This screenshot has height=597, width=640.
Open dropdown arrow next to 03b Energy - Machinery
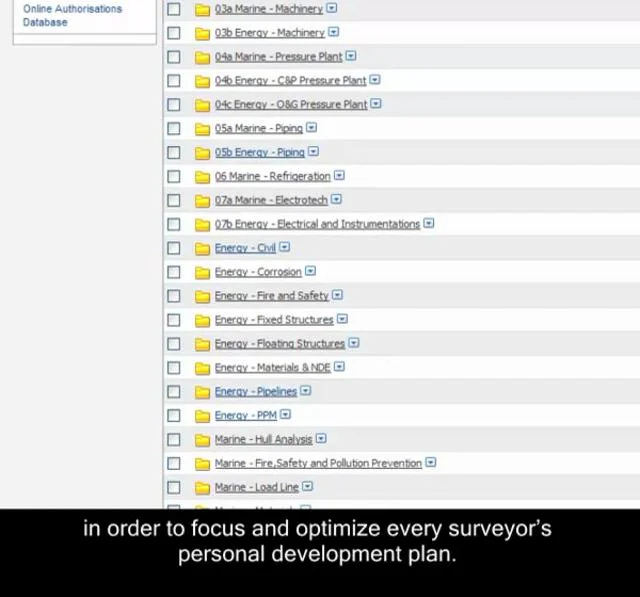tap(333, 32)
